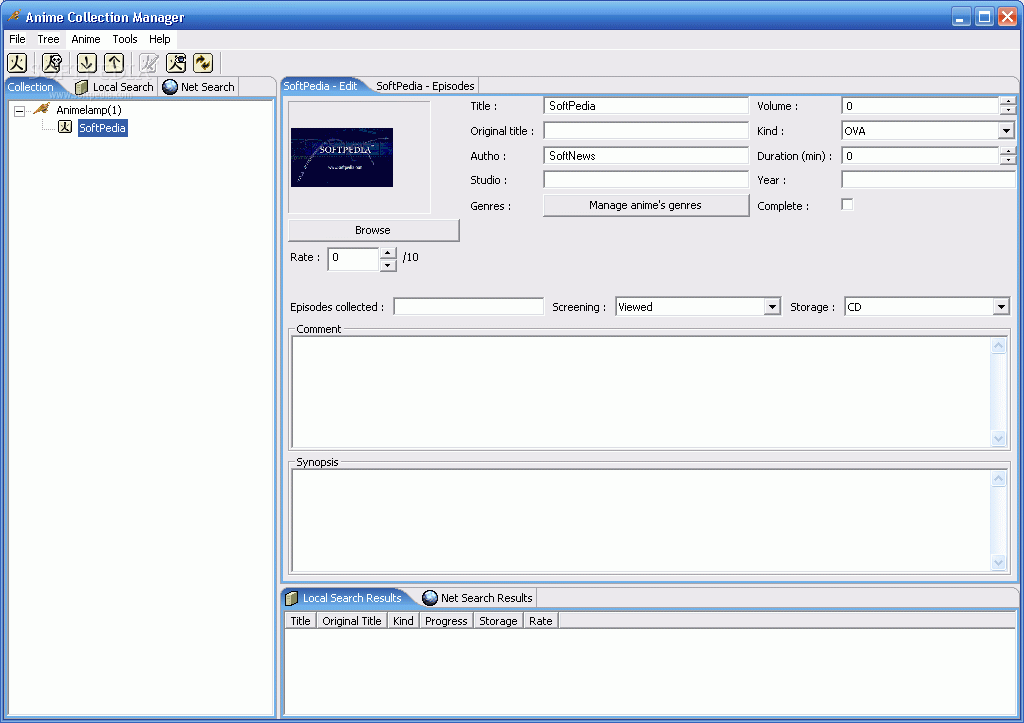
Task: Collapse the Animelamp tree node
Action: click(20, 111)
